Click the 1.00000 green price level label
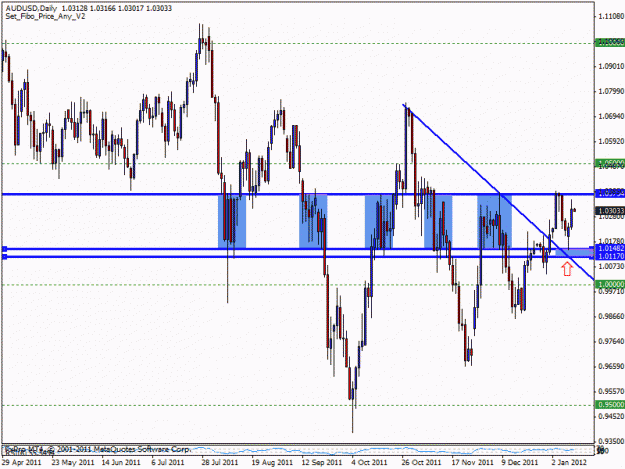Image resolution: width=625 pixels, height=469 pixels. point(610,284)
